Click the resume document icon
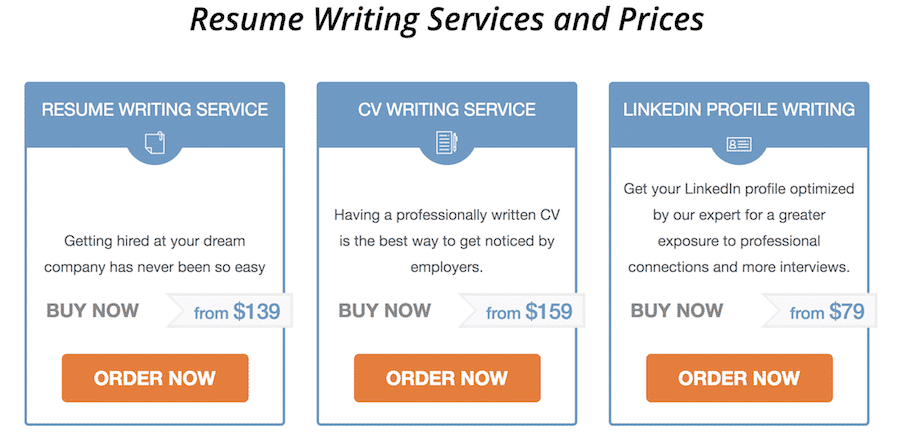The height and width of the screenshot is (445, 900). pos(154,143)
